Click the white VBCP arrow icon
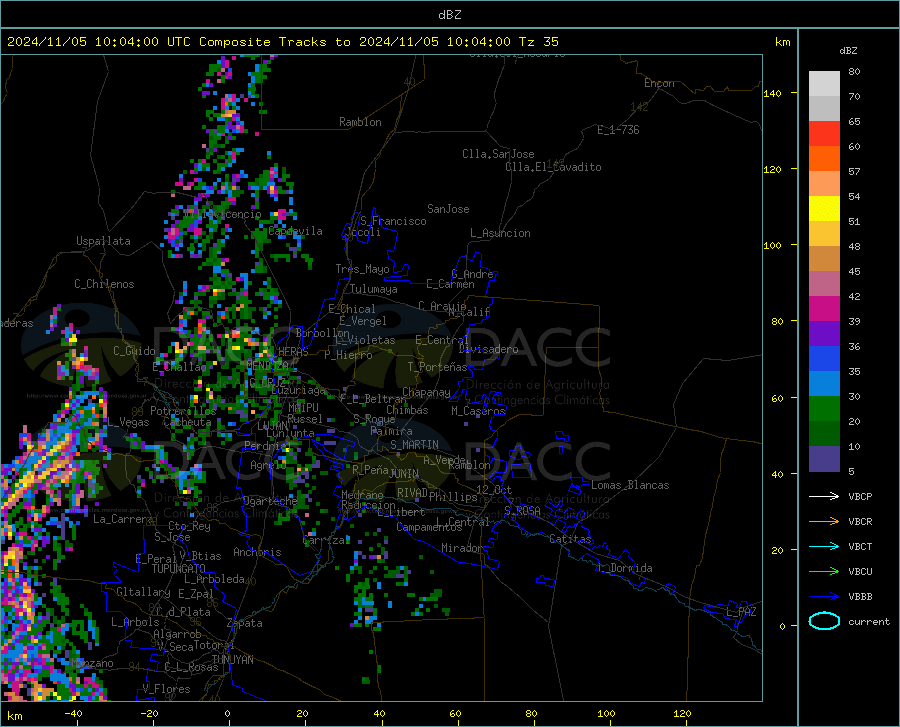 point(824,496)
